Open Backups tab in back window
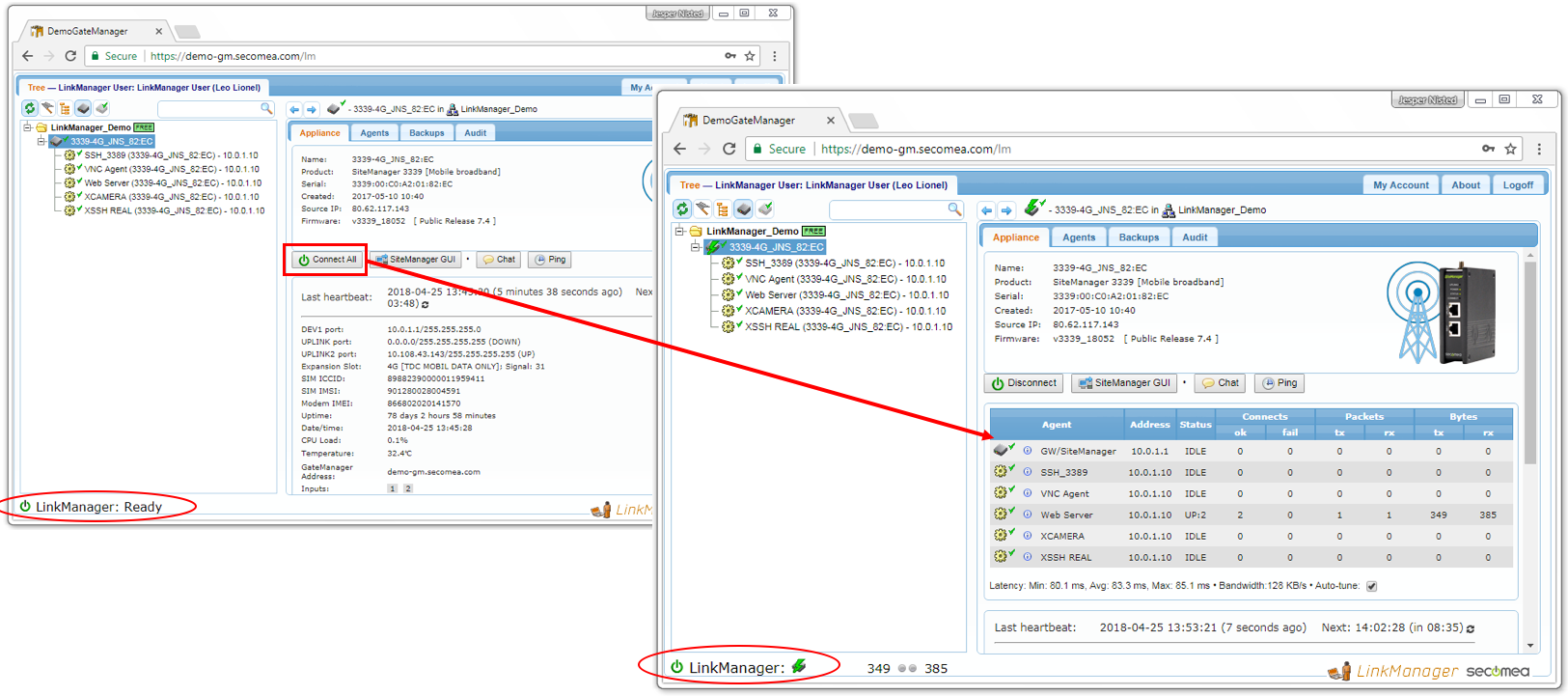This screenshot has height=696, width=1568. [x=426, y=133]
